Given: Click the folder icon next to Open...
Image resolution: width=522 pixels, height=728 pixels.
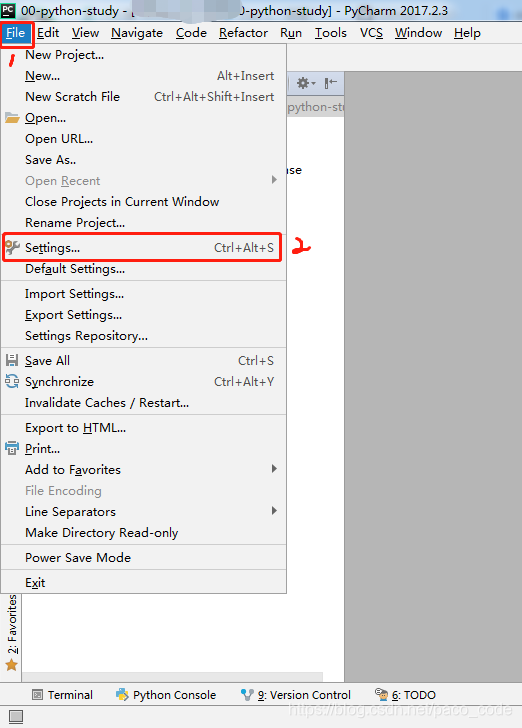Looking at the screenshot, I should click(x=12, y=117).
